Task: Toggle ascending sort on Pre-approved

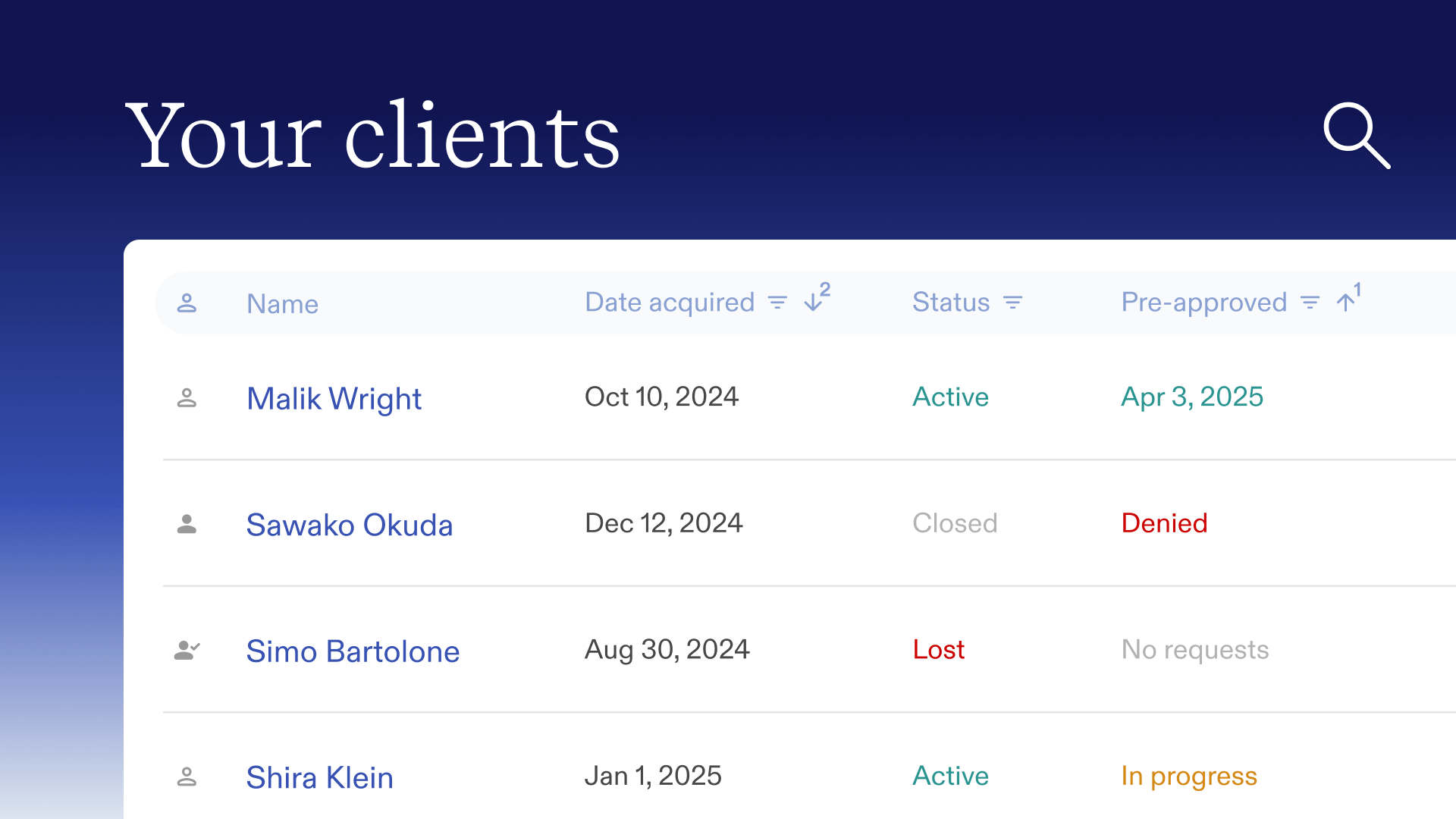Action: click(1349, 297)
